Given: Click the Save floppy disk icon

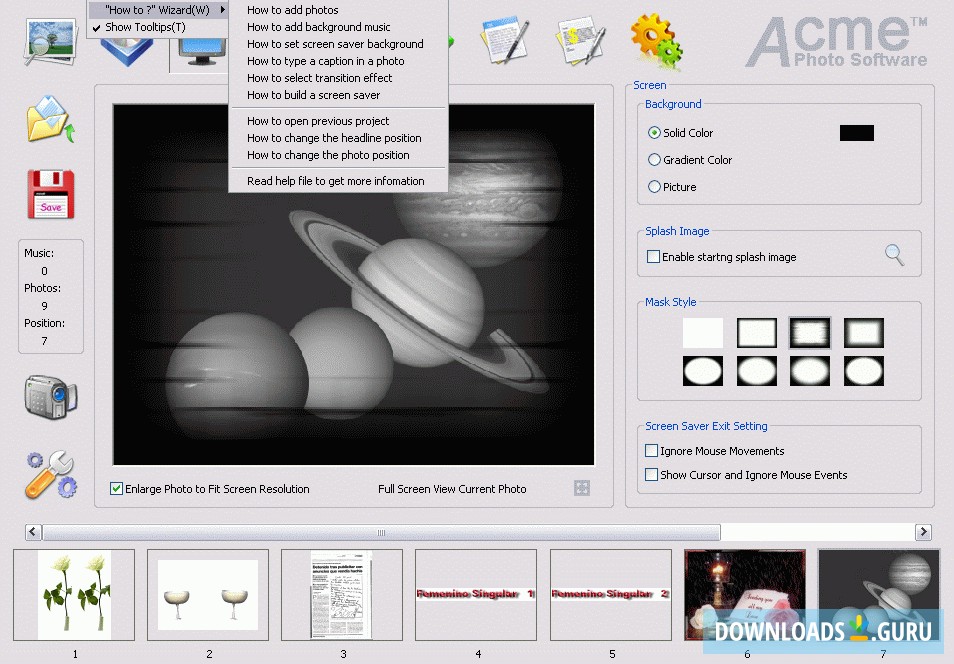Looking at the screenshot, I should tap(50, 194).
